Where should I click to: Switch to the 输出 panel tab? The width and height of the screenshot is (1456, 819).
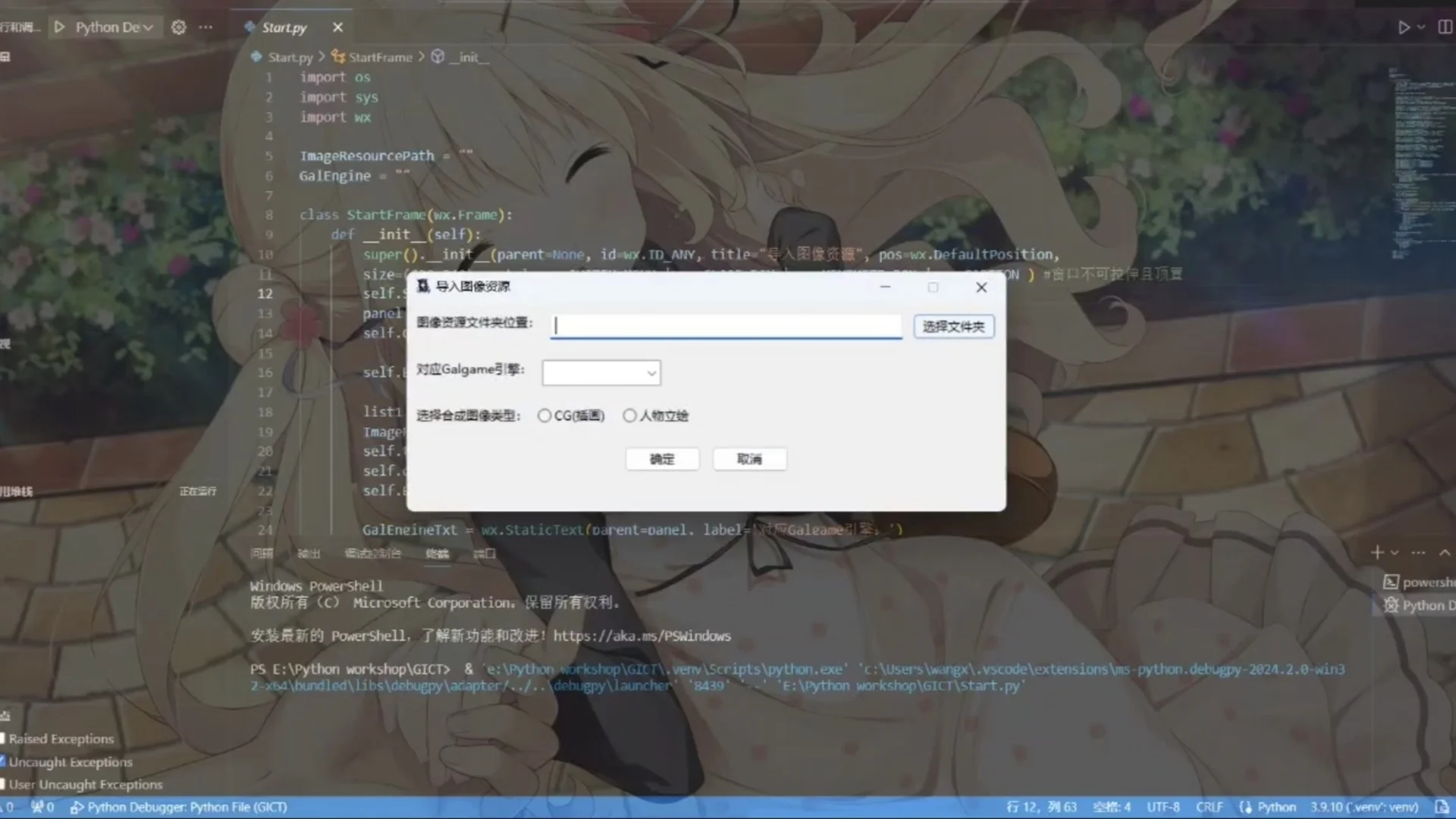coord(309,554)
